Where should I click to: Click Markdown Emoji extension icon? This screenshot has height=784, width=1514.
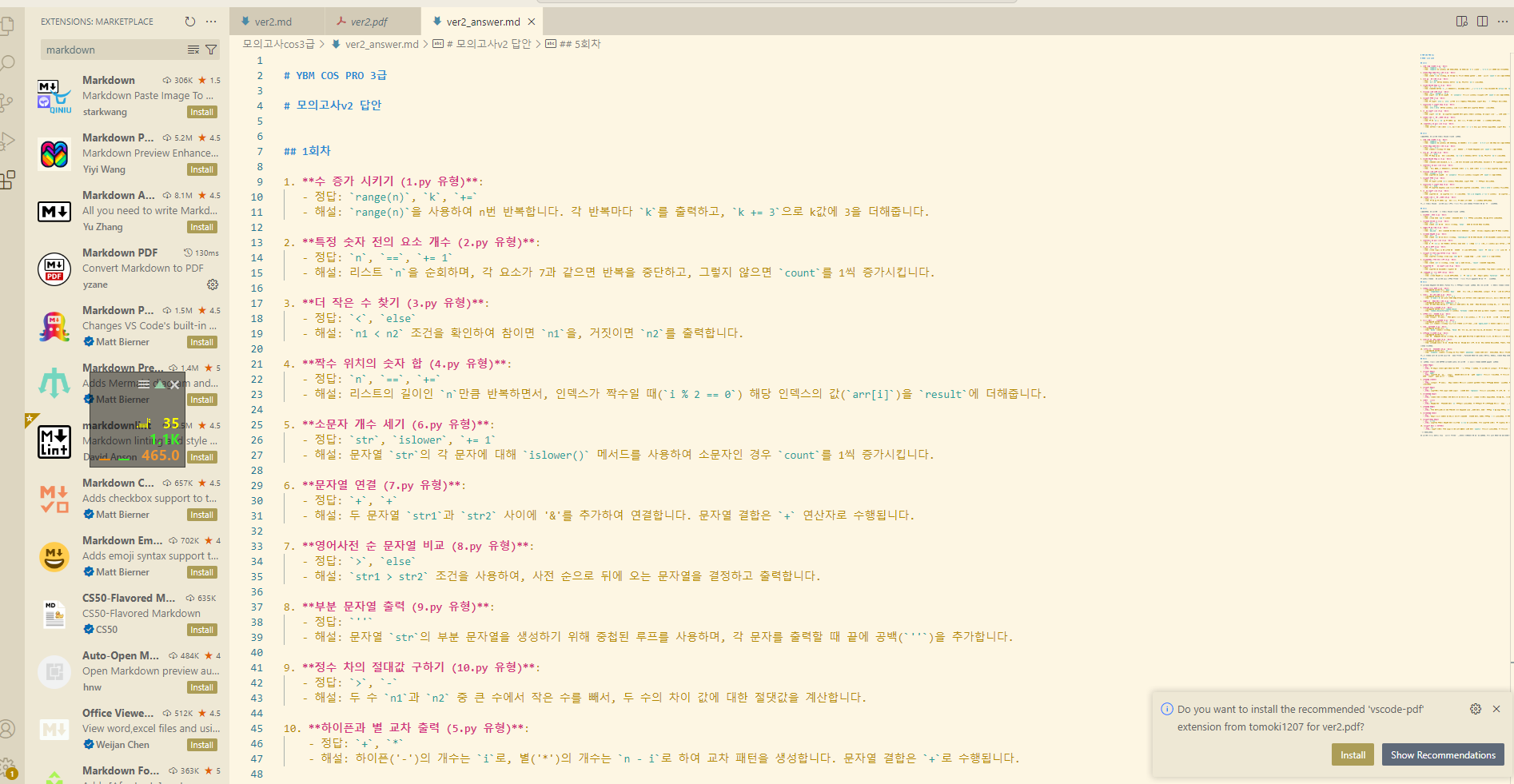[x=54, y=557]
